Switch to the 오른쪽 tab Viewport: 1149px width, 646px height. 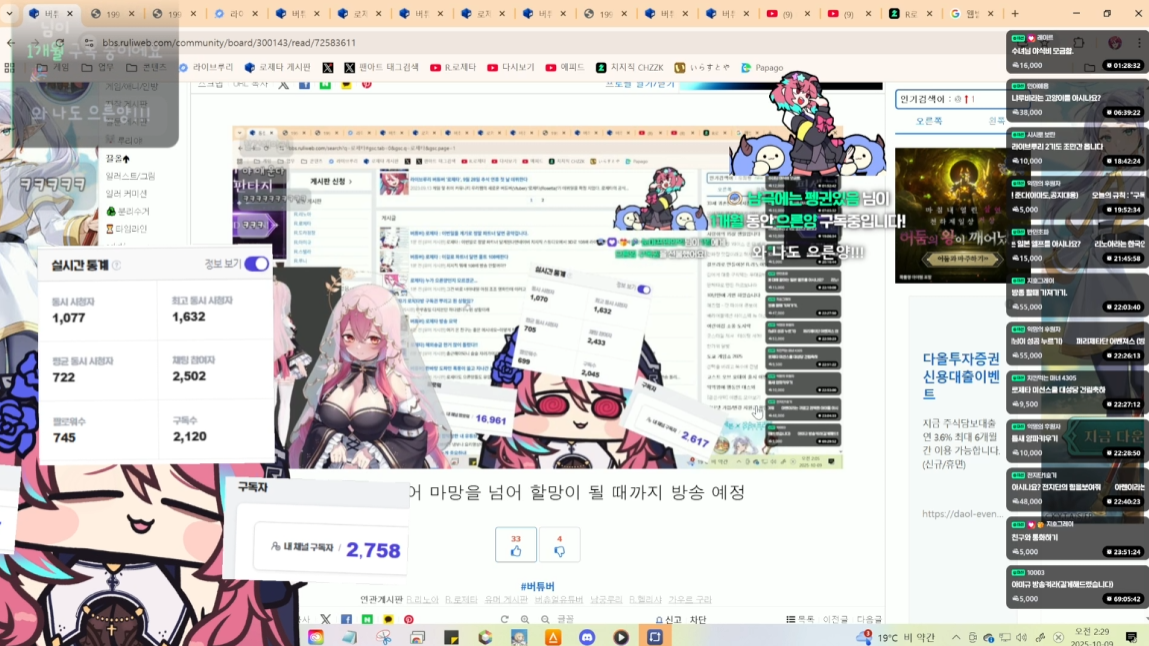[x=929, y=121]
